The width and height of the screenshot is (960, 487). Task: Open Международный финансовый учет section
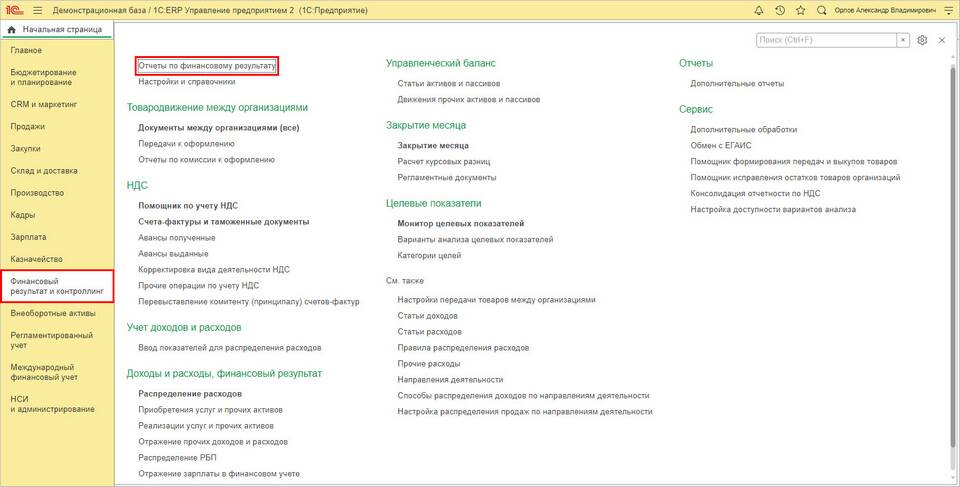pyautogui.click(x=44, y=372)
